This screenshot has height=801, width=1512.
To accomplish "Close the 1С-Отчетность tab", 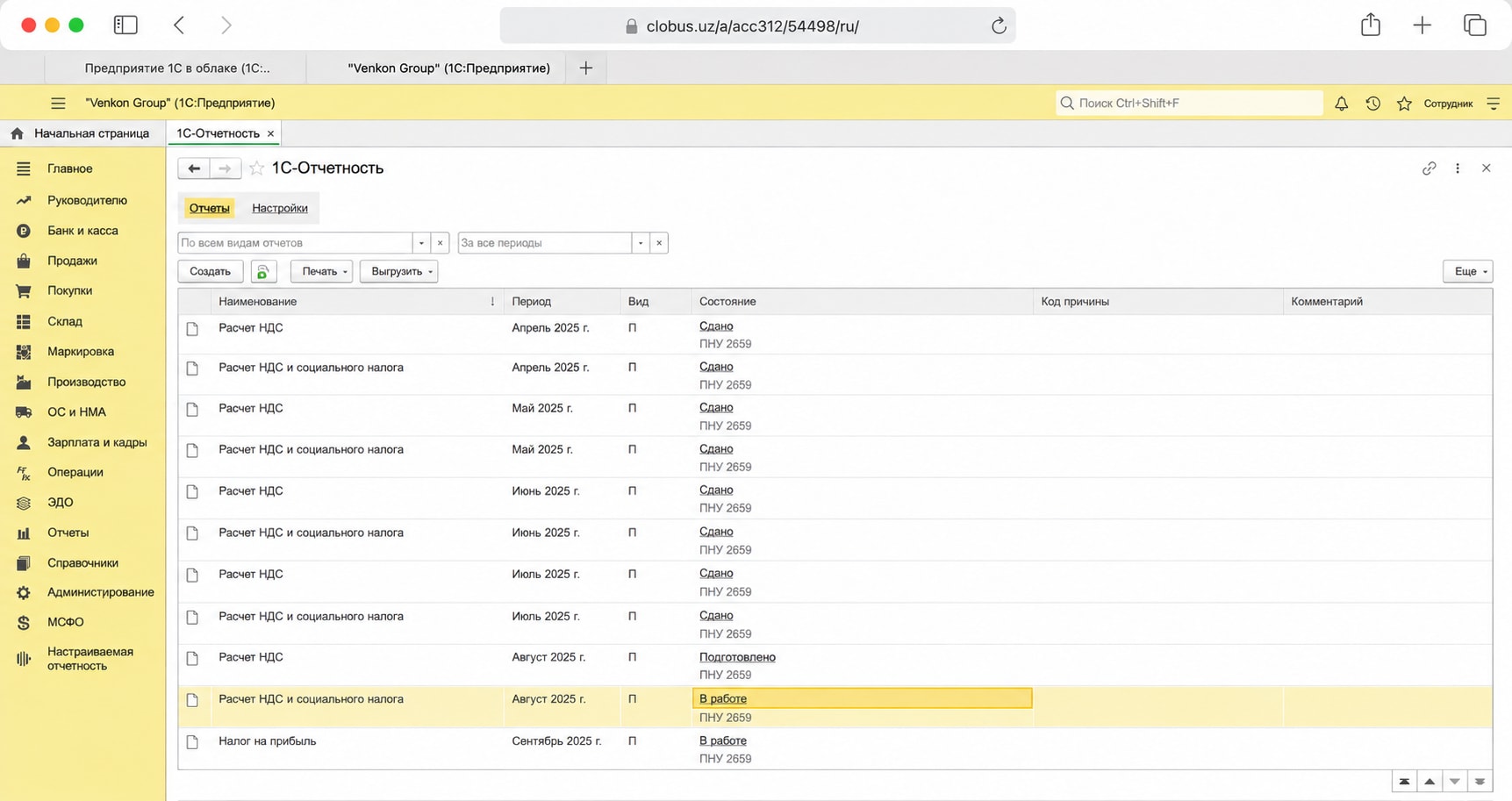I will tap(270, 133).
